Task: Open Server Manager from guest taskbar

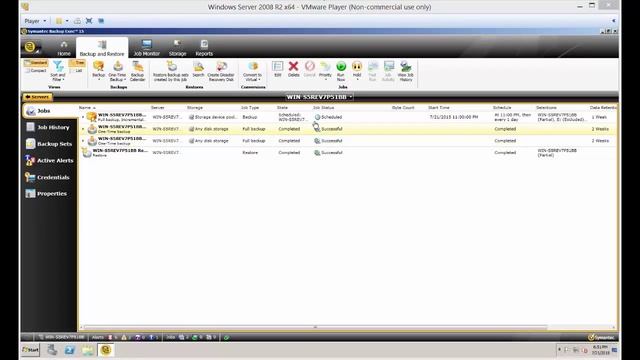Action: [x=52, y=350]
